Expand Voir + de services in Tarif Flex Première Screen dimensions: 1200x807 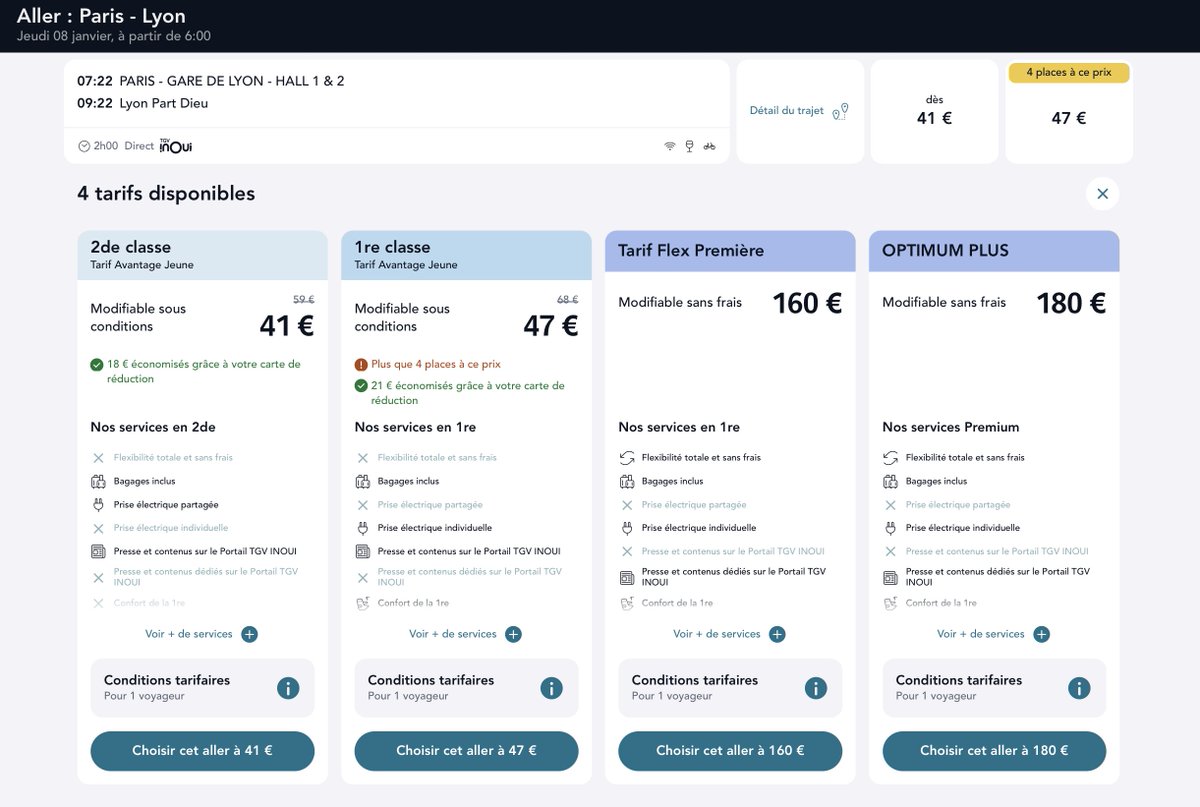730,634
